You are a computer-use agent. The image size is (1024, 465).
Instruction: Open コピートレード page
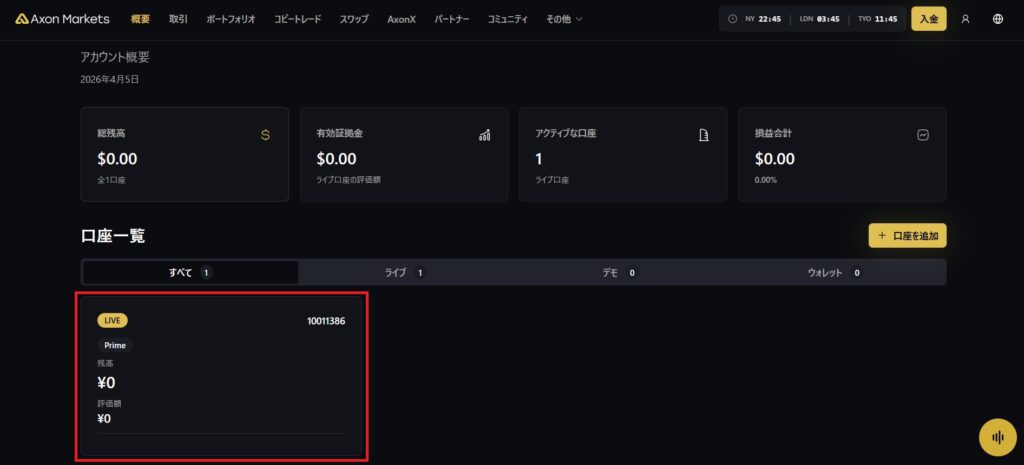click(297, 19)
